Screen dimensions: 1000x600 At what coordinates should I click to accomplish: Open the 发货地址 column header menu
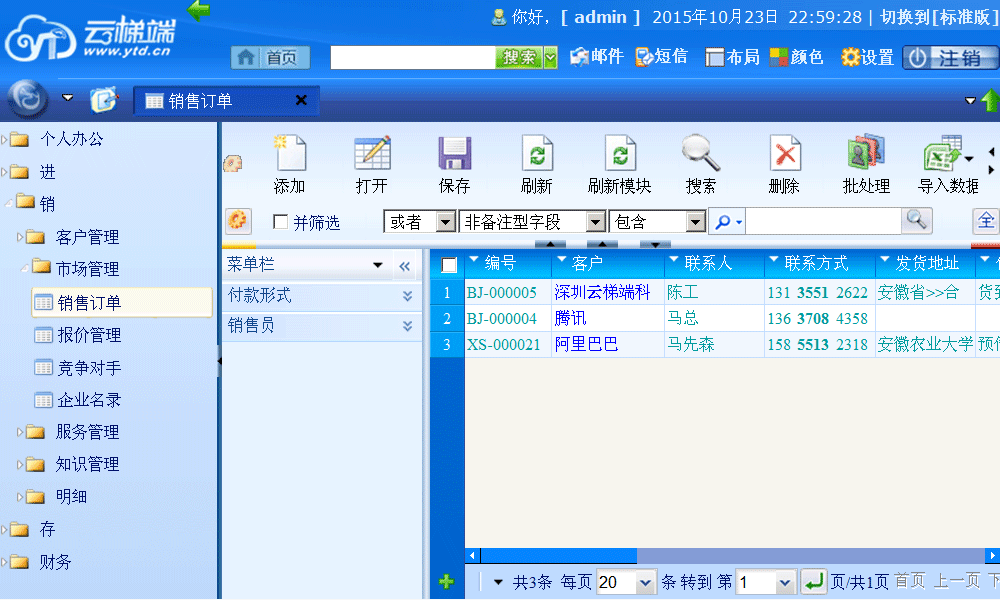(x=885, y=260)
